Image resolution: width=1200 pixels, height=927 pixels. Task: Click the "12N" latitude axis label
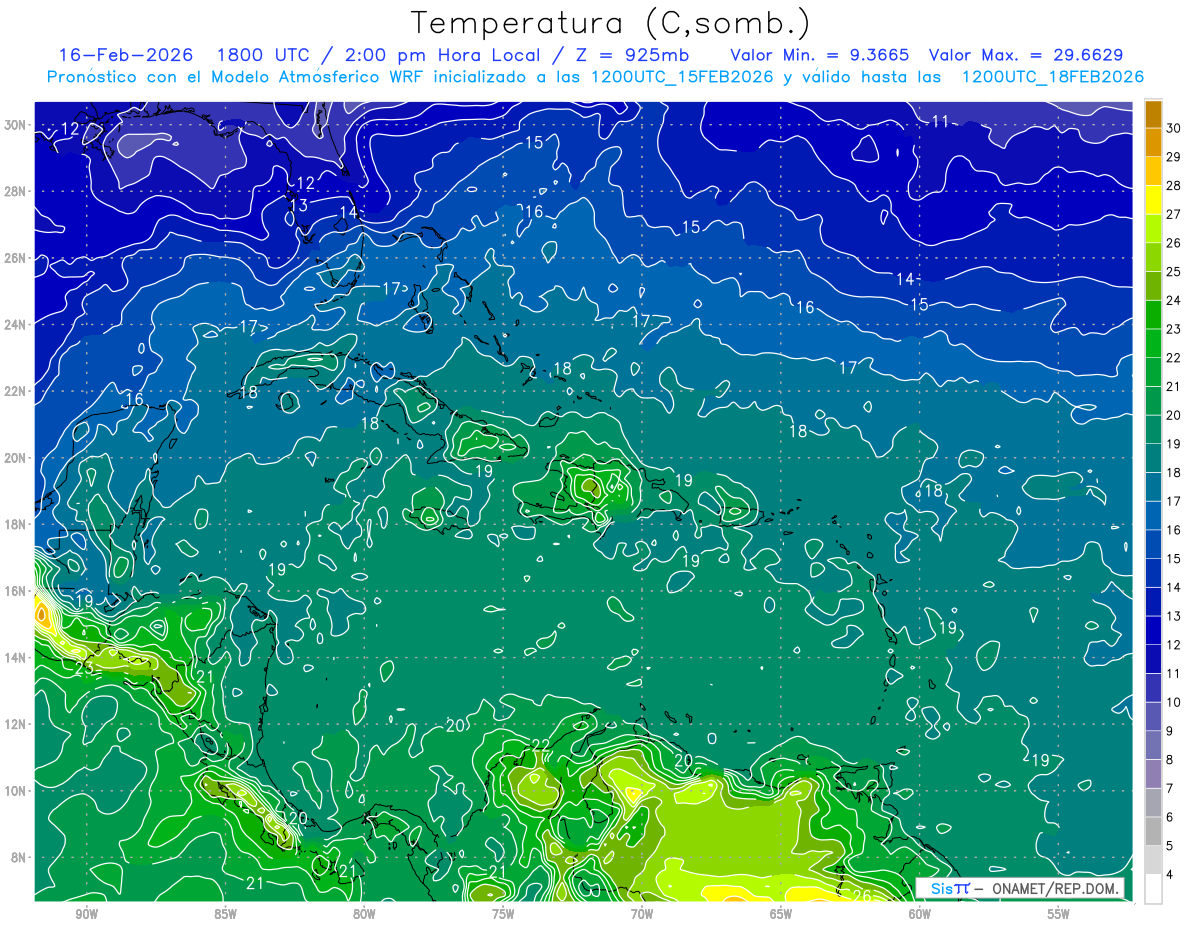15,724
